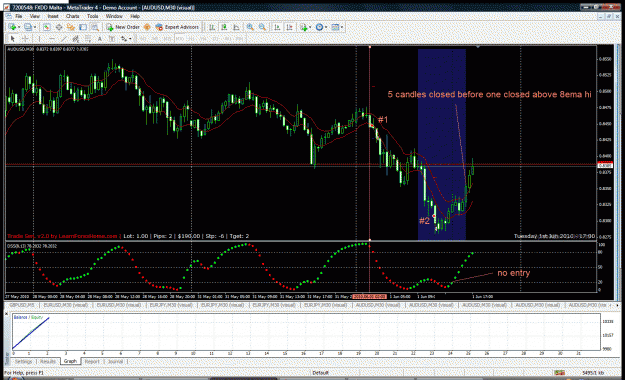Toggle the Auto Scroll chart icon
Viewport: 625px width, 380px height.
(277, 27)
